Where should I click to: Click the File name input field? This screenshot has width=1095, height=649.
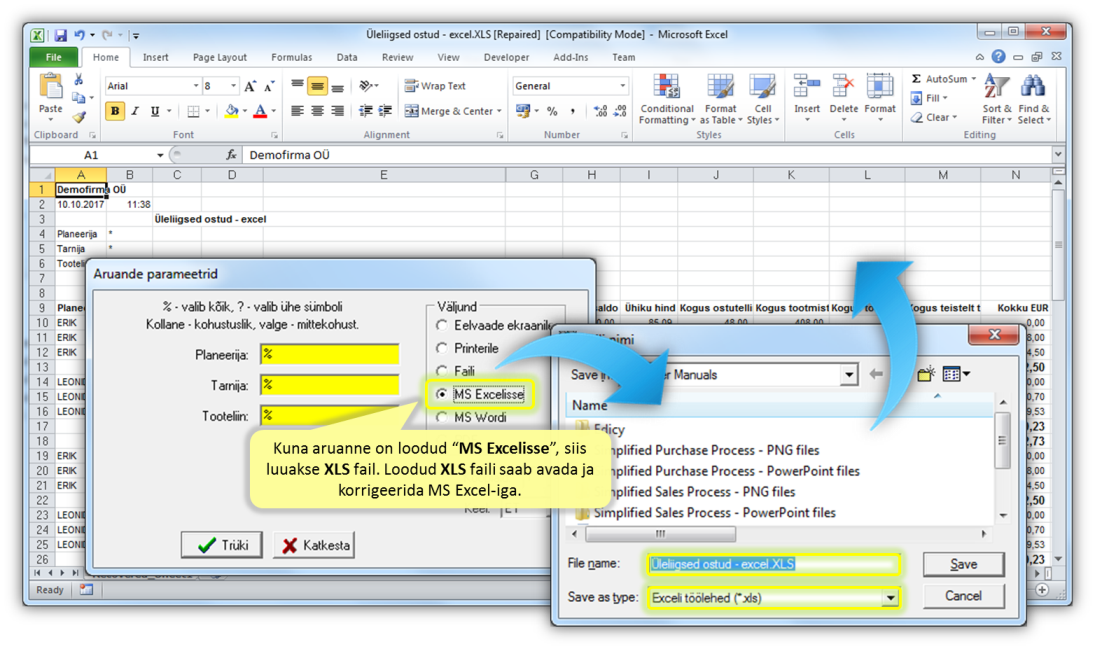(x=774, y=564)
